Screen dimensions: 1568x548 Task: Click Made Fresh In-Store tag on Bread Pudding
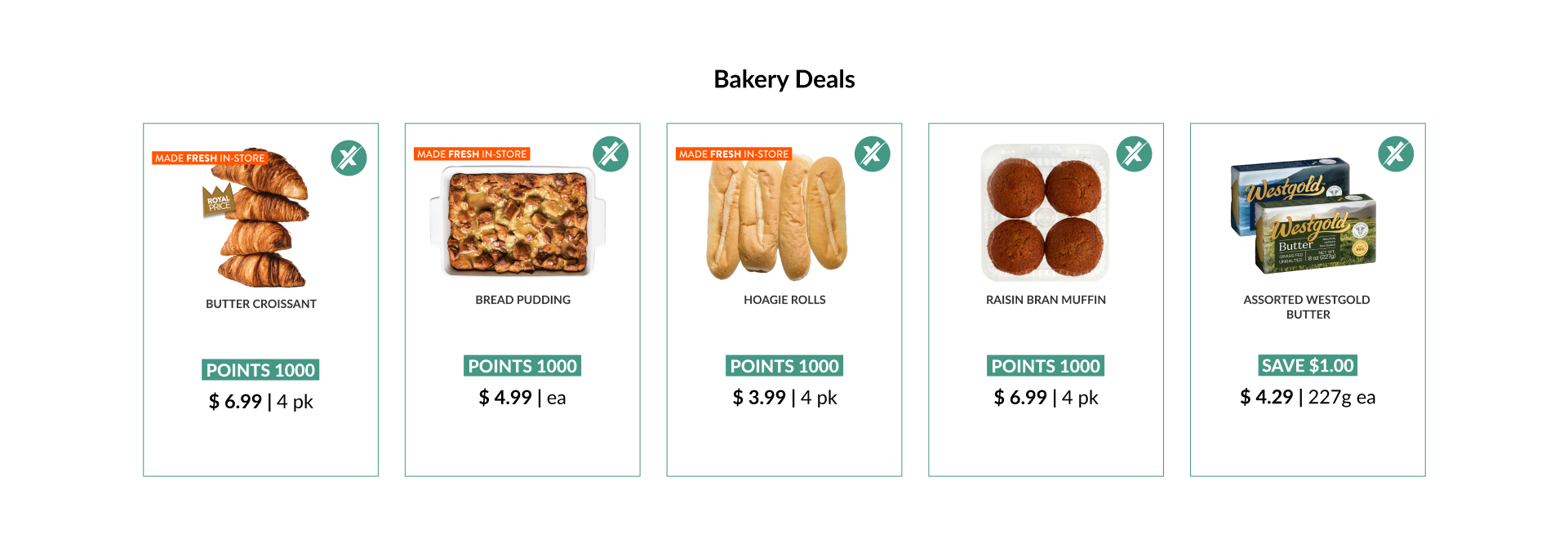[x=472, y=154]
